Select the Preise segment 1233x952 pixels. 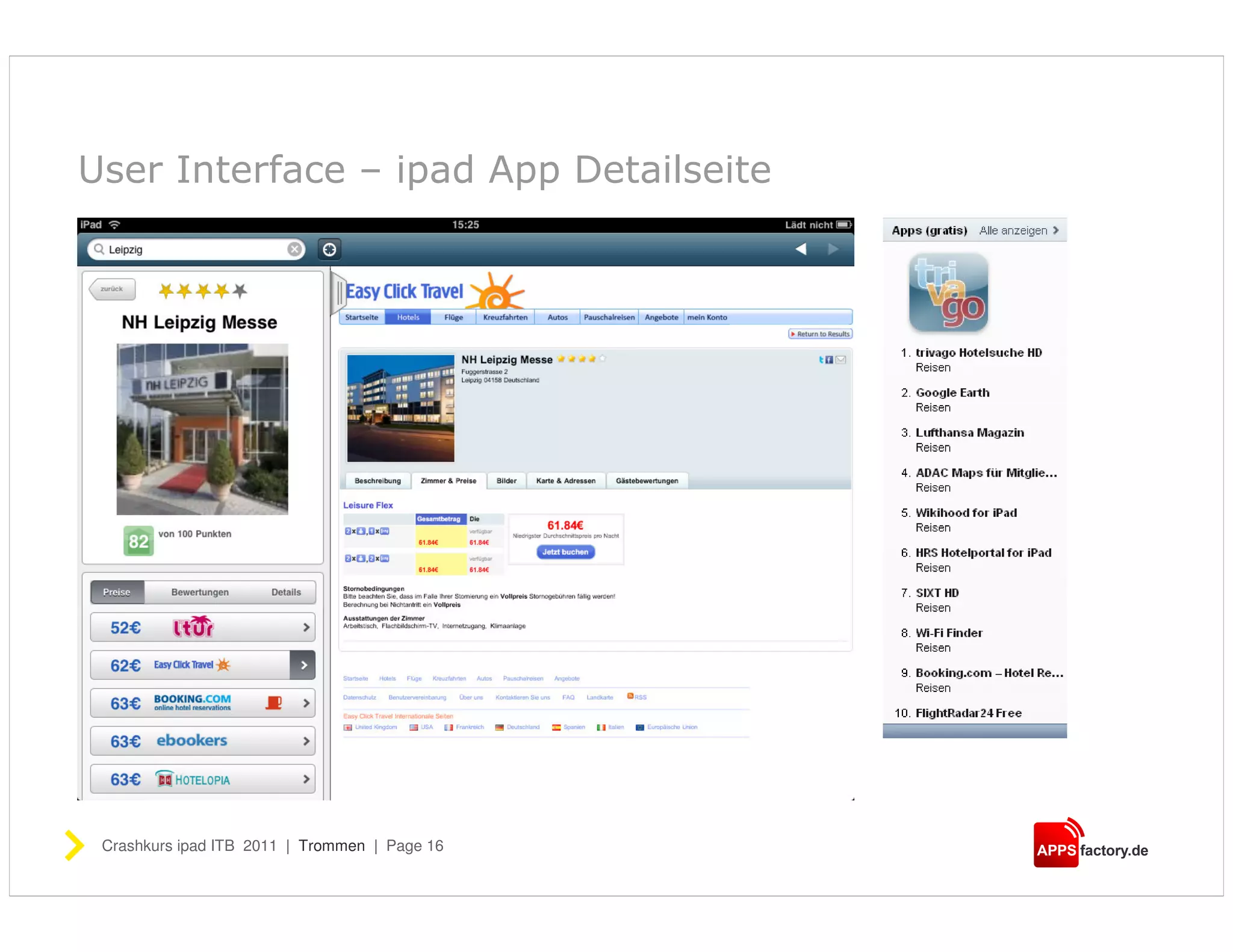coord(117,592)
